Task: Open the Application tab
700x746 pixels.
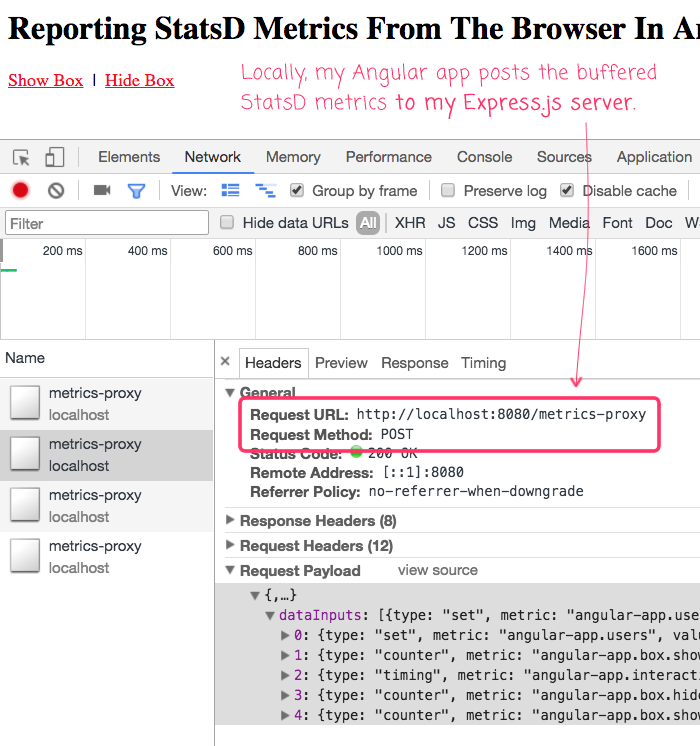Action: pos(654,157)
